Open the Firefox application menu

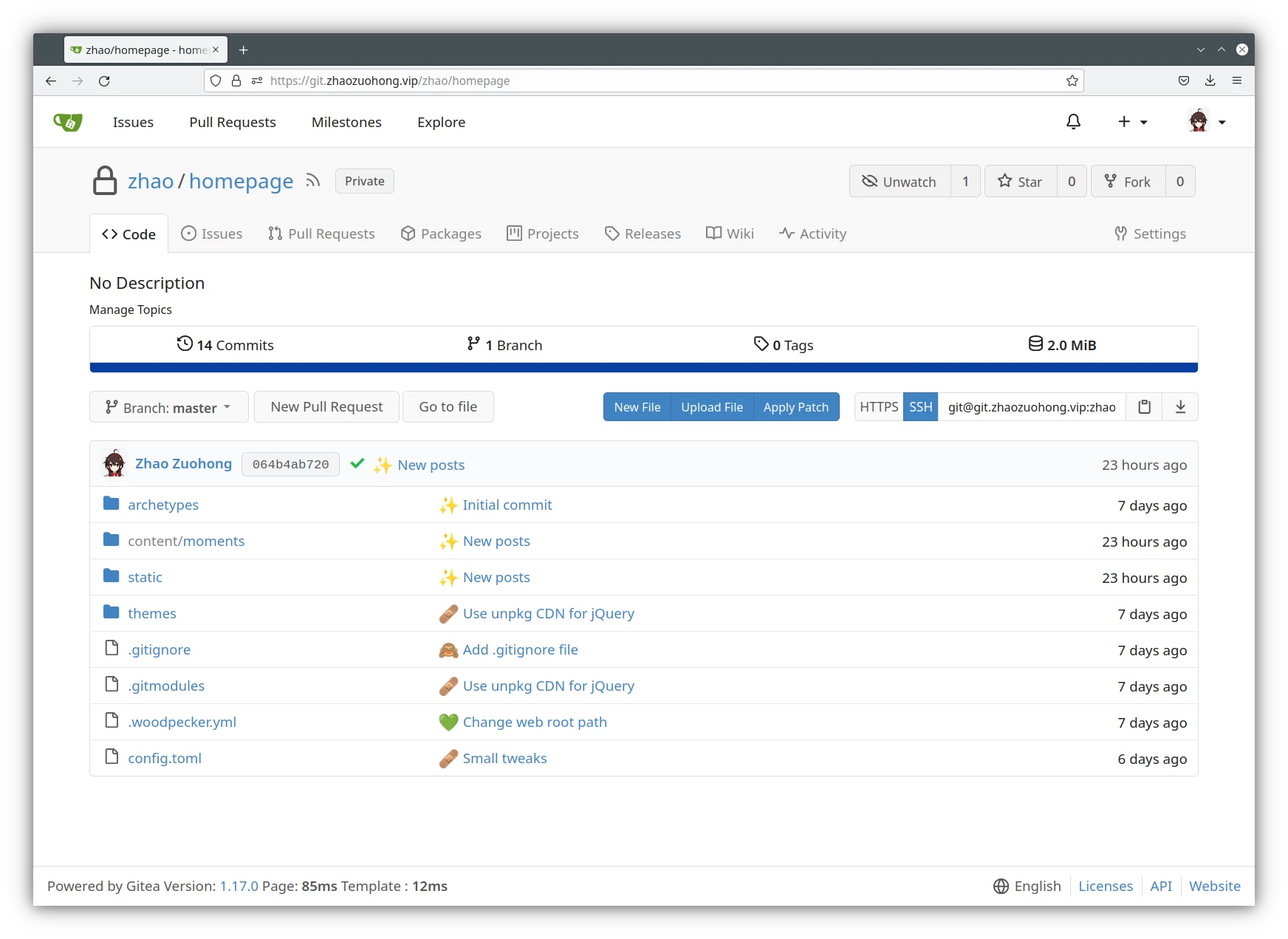(1237, 81)
